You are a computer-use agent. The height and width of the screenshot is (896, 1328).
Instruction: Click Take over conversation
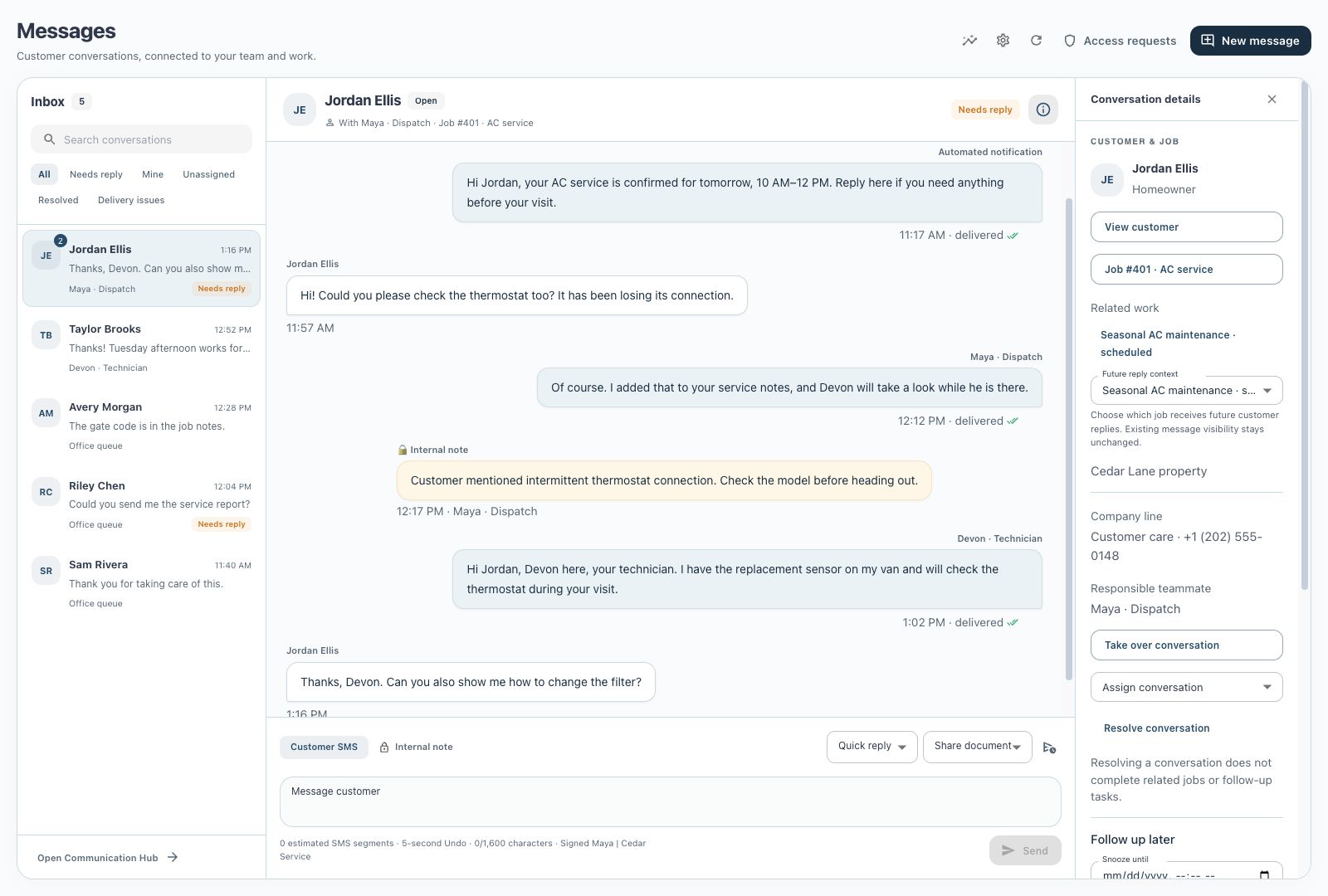[1187, 645]
